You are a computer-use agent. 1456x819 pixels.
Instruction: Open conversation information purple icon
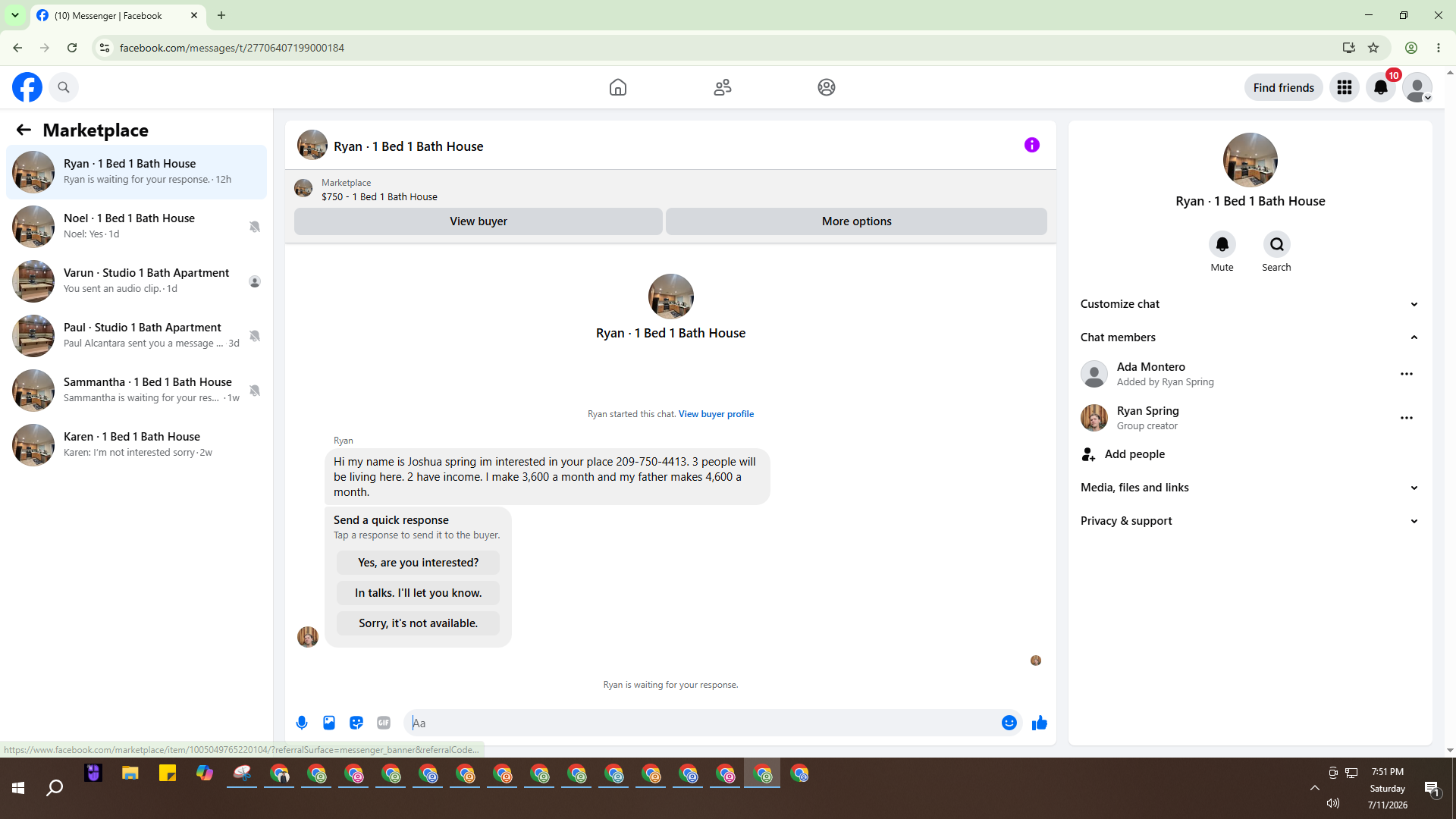pyautogui.click(x=1032, y=145)
